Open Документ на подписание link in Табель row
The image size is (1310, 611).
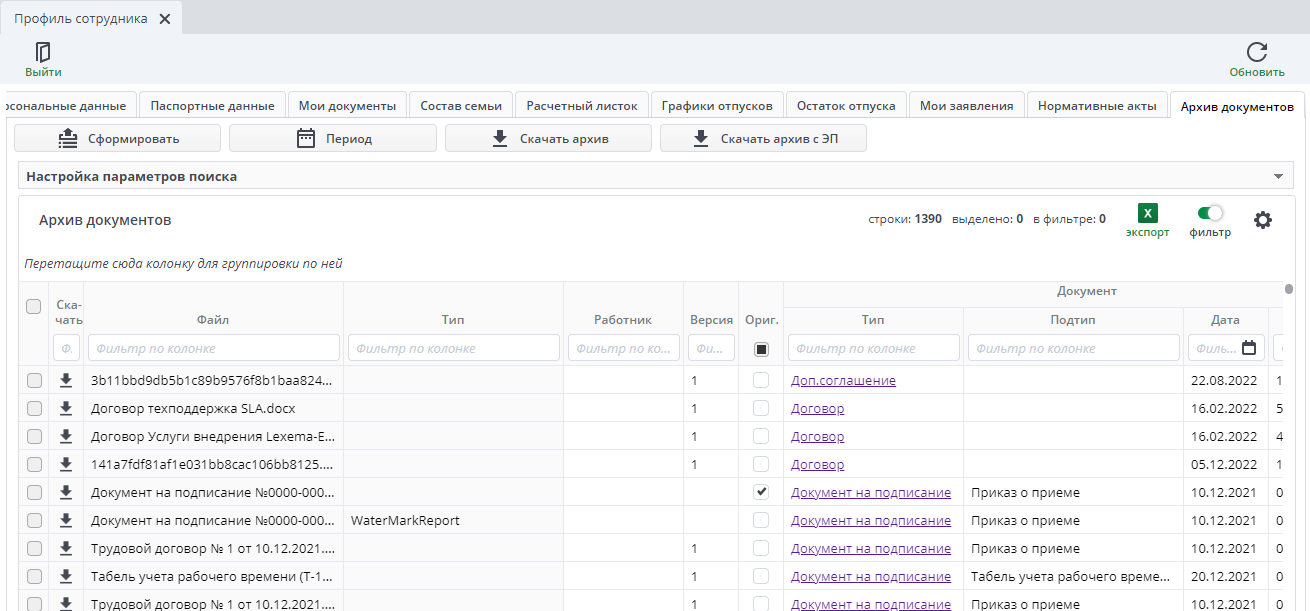click(871, 576)
